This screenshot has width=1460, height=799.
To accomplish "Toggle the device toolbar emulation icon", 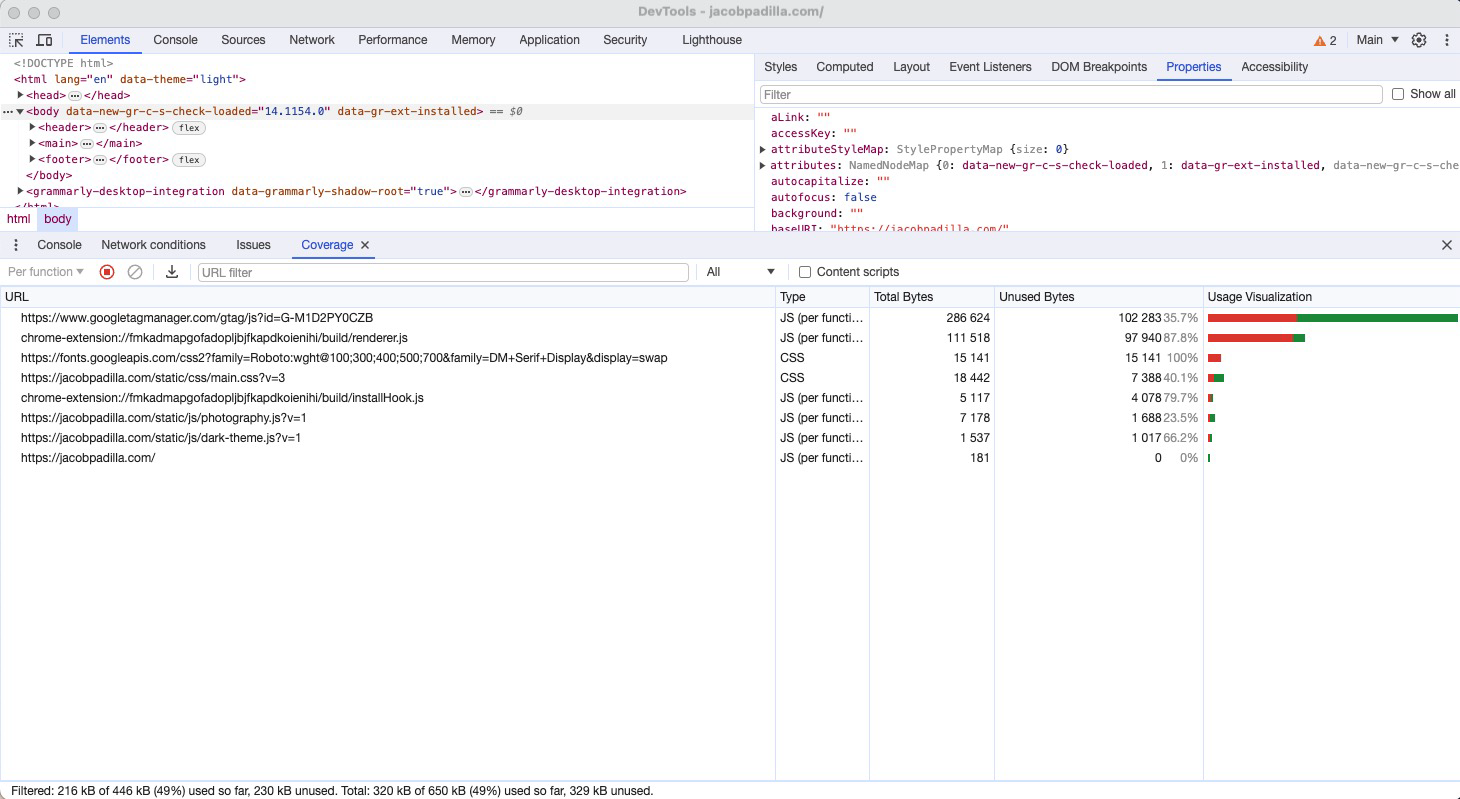I will point(44,40).
